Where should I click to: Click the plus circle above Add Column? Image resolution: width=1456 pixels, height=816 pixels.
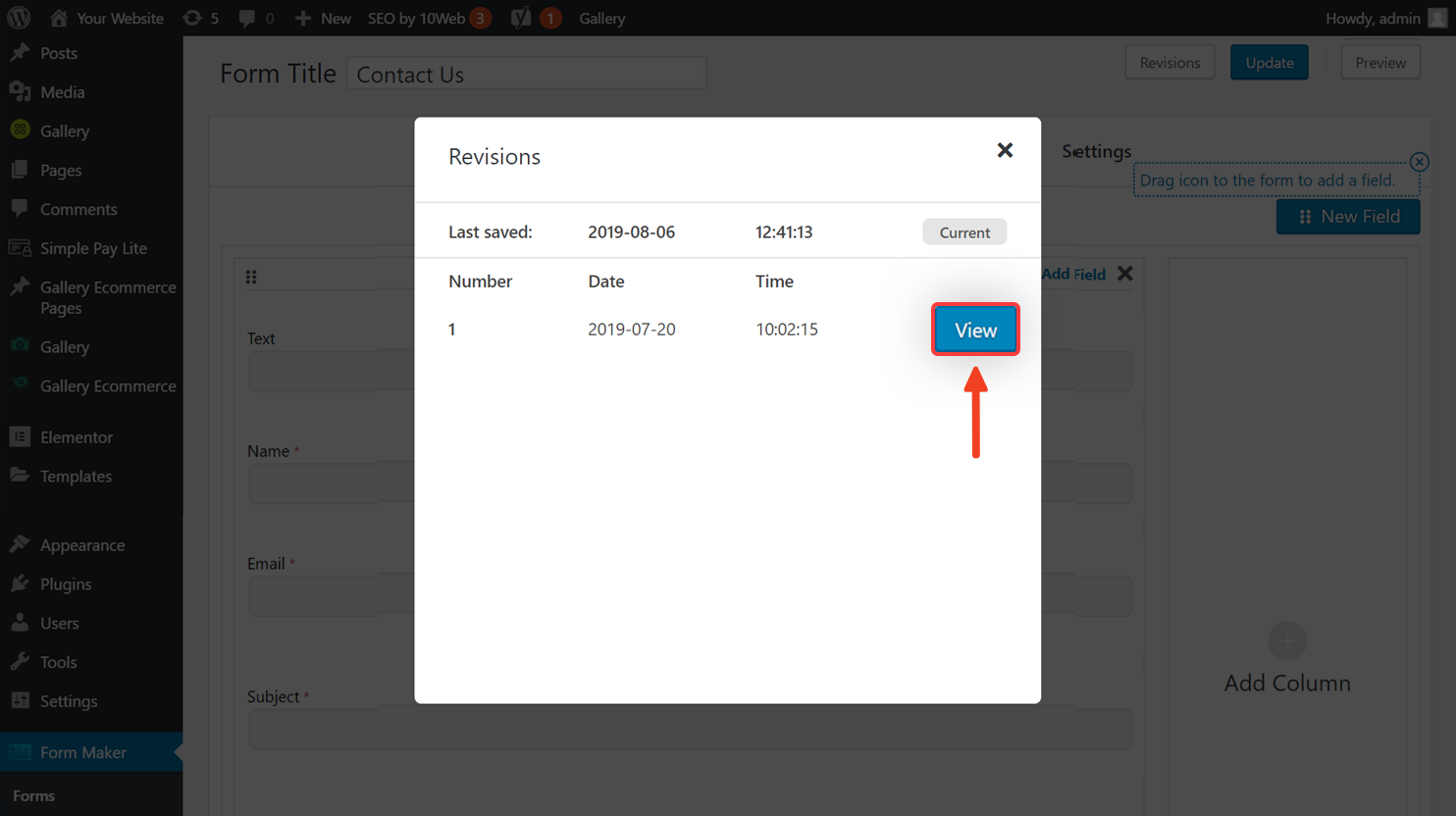tap(1286, 641)
